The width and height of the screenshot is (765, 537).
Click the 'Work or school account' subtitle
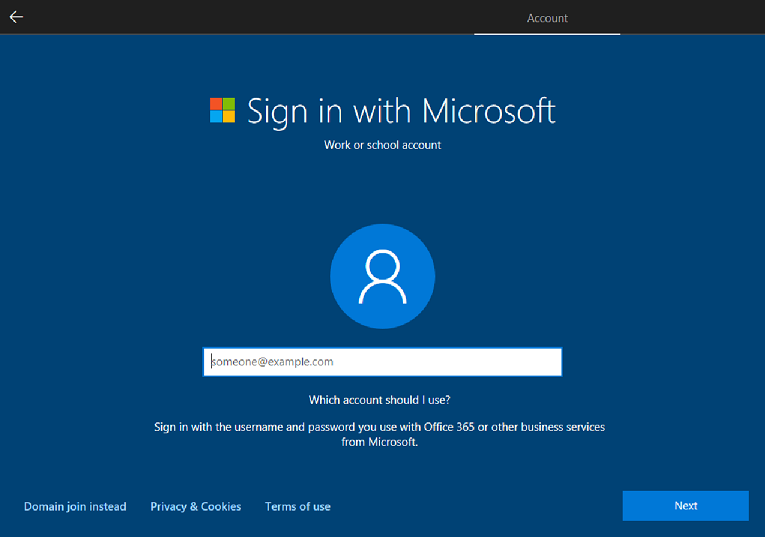tap(382, 145)
